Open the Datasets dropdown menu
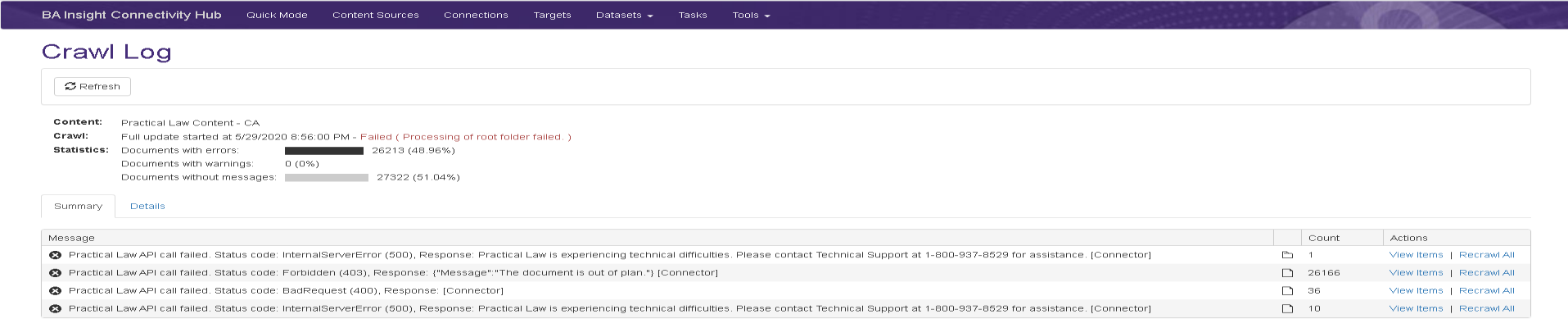Screen dimensions: 1568x328 coord(624,15)
